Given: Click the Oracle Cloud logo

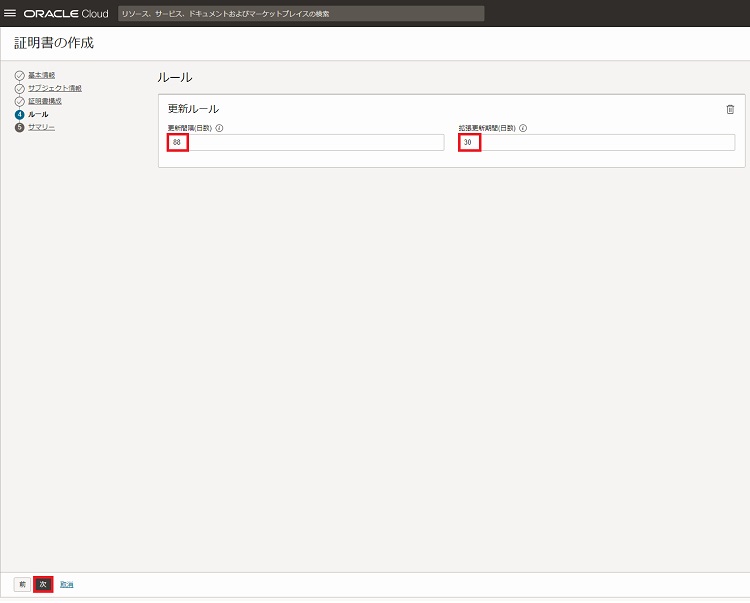Looking at the screenshot, I should [65, 14].
